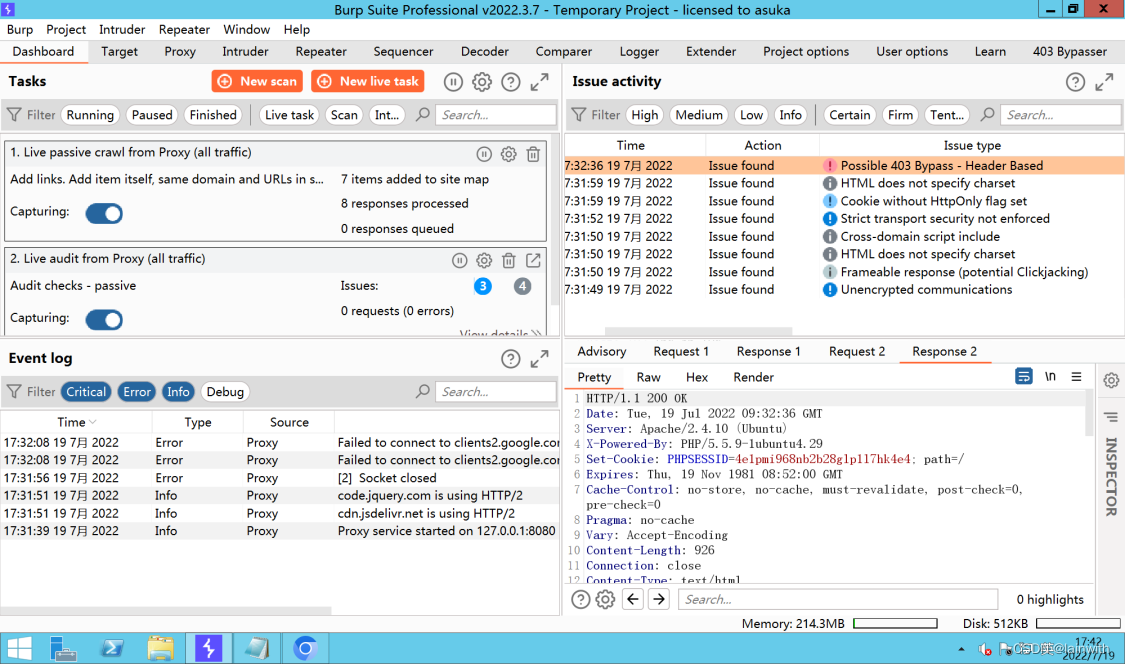Start a New scan
This screenshot has width=1125, height=664.
coord(257,81)
